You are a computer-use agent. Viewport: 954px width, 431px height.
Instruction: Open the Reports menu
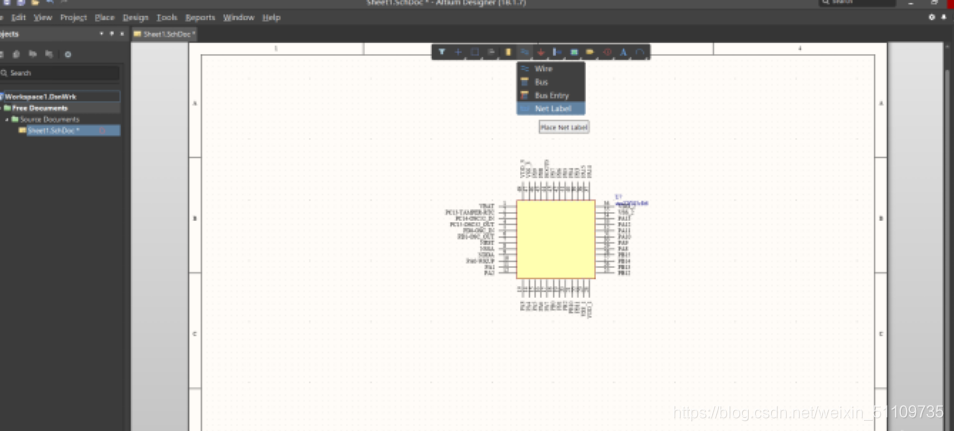200,18
